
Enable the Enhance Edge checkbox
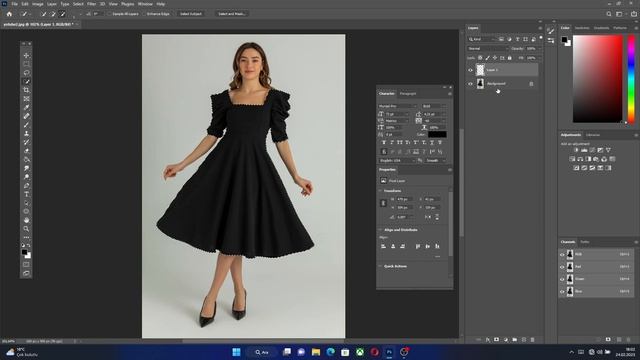pyautogui.click(x=144, y=14)
